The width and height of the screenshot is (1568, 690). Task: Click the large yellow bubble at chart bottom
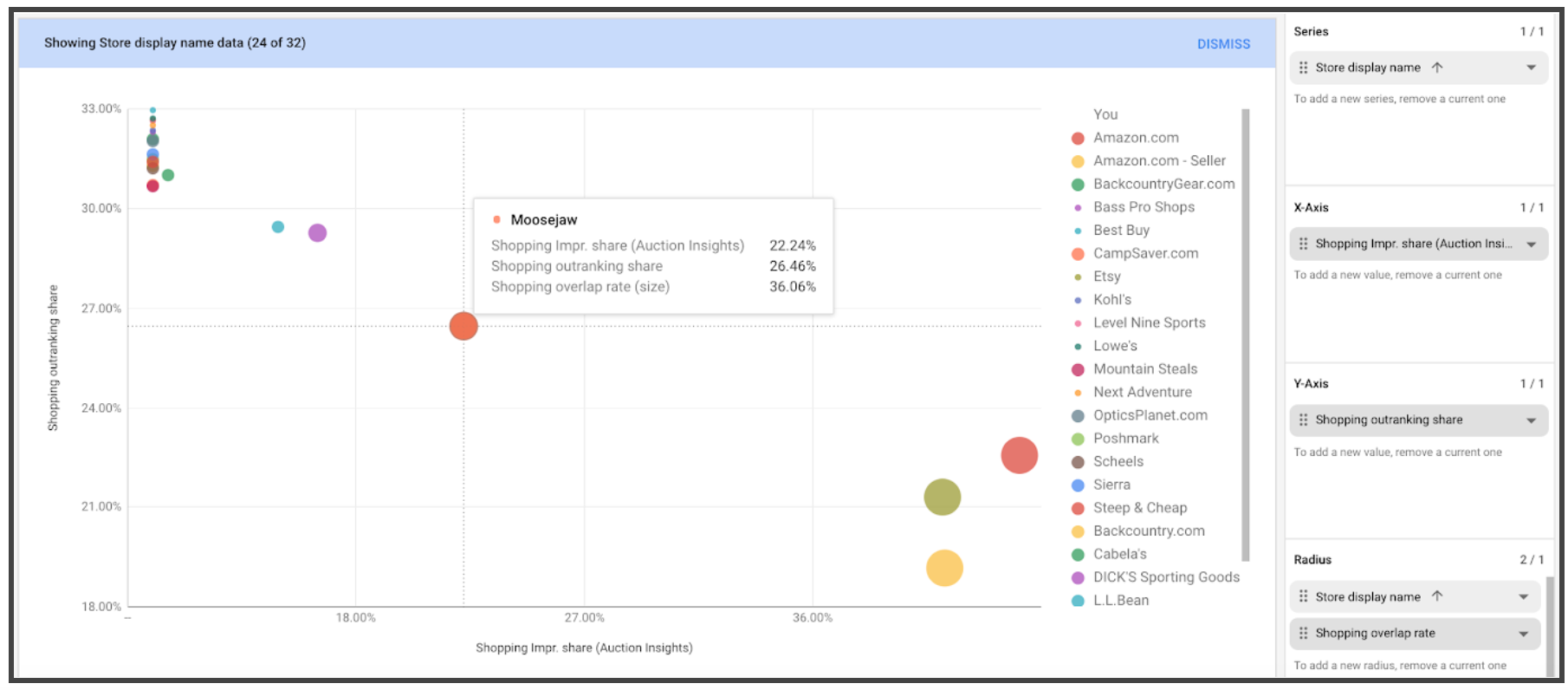tap(944, 569)
